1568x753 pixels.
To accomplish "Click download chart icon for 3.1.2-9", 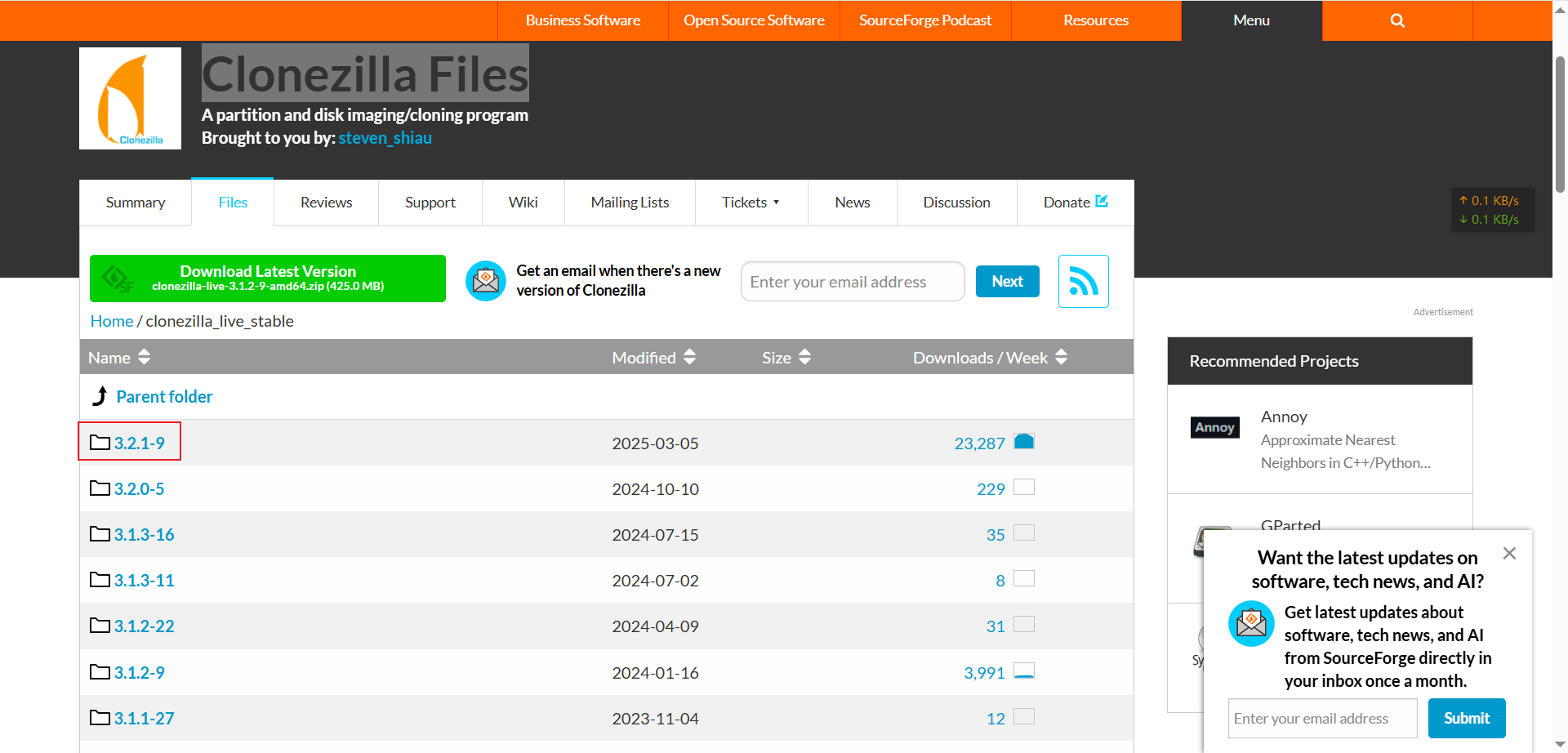I will 1024,671.
